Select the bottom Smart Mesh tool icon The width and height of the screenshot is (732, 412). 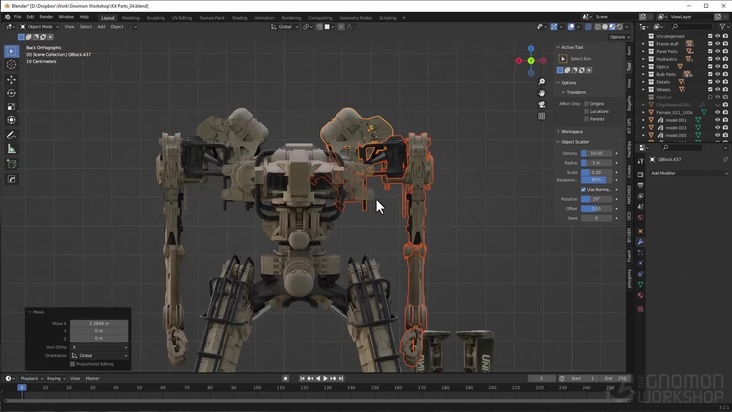click(12, 179)
